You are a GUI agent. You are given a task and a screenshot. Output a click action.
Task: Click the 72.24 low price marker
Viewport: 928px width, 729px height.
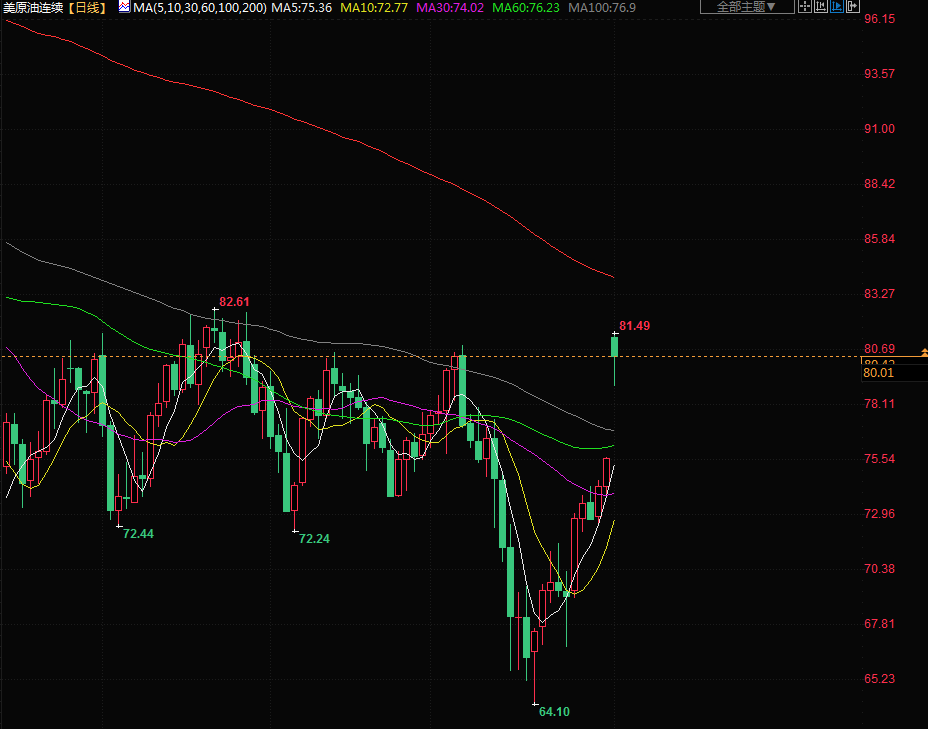point(314,538)
